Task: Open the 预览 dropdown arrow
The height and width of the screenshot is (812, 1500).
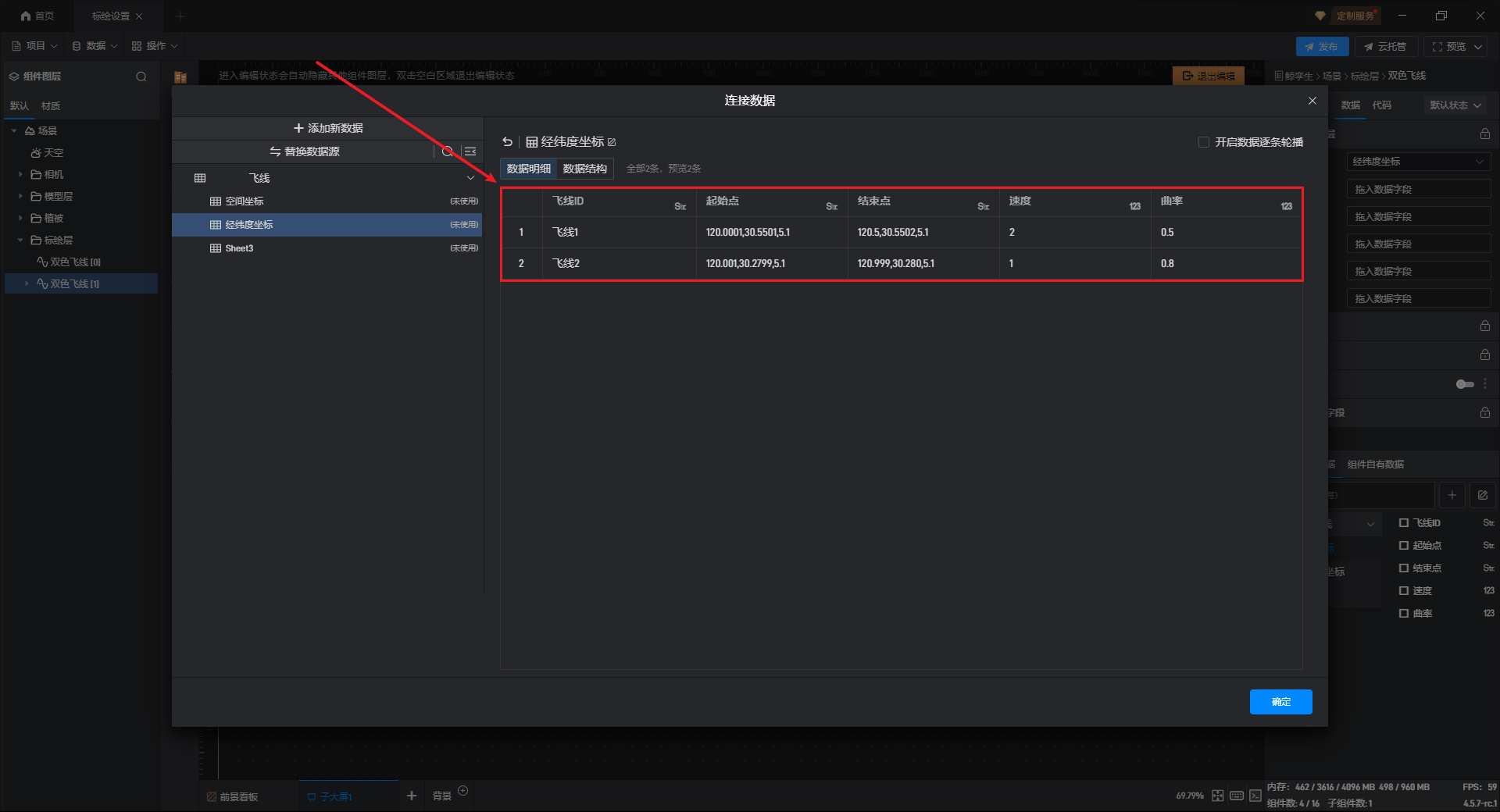Action: pos(1478,47)
